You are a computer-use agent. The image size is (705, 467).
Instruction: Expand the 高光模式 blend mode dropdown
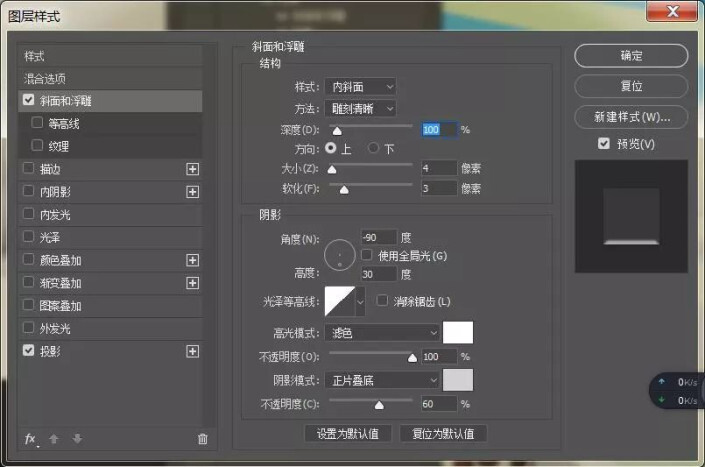383,332
